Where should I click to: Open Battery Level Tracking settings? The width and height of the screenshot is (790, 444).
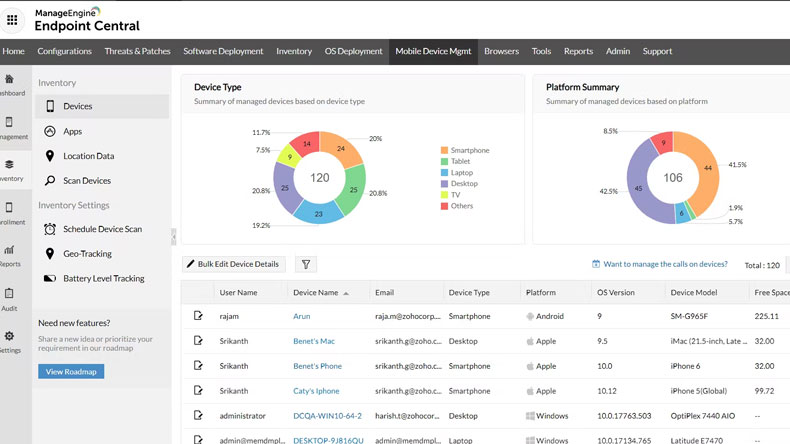click(x=103, y=278)
